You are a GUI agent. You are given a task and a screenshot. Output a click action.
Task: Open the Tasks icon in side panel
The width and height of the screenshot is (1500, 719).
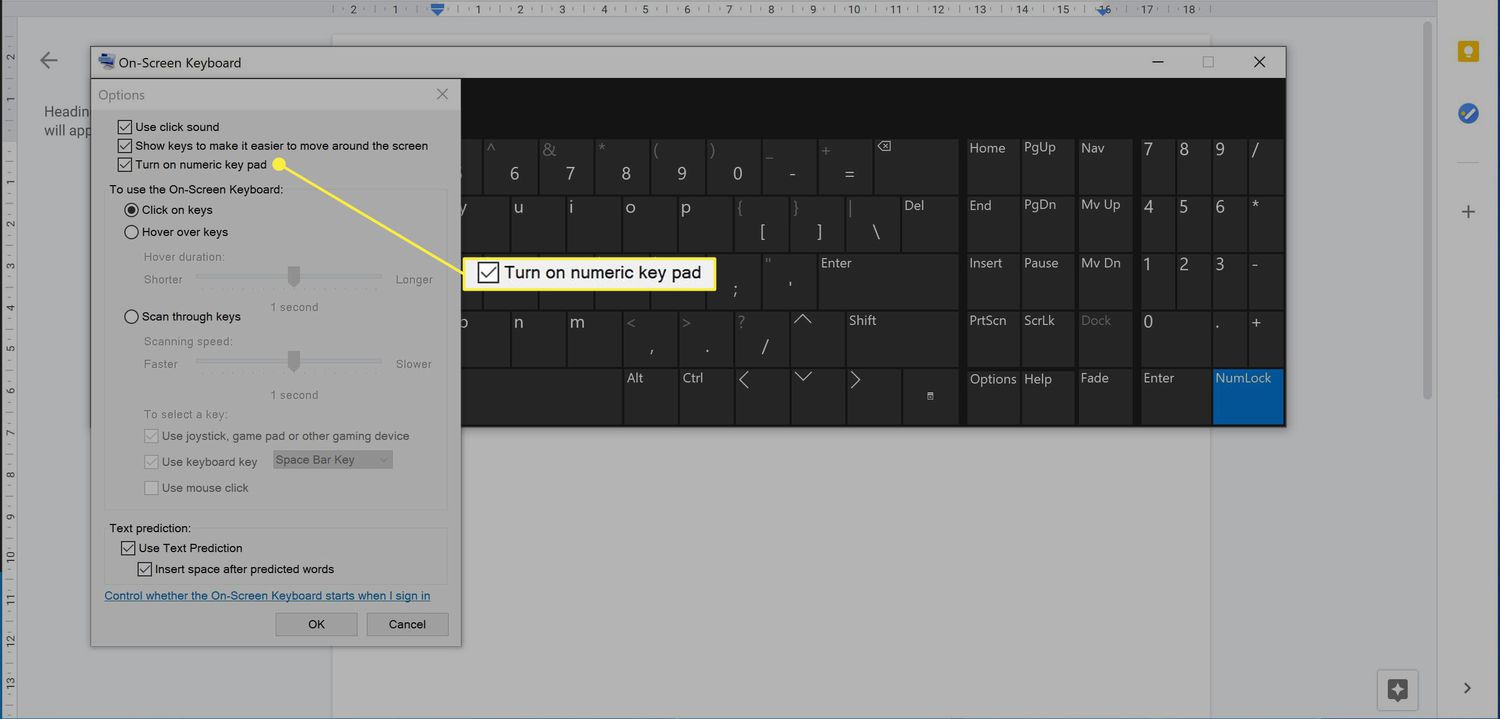1467,113
